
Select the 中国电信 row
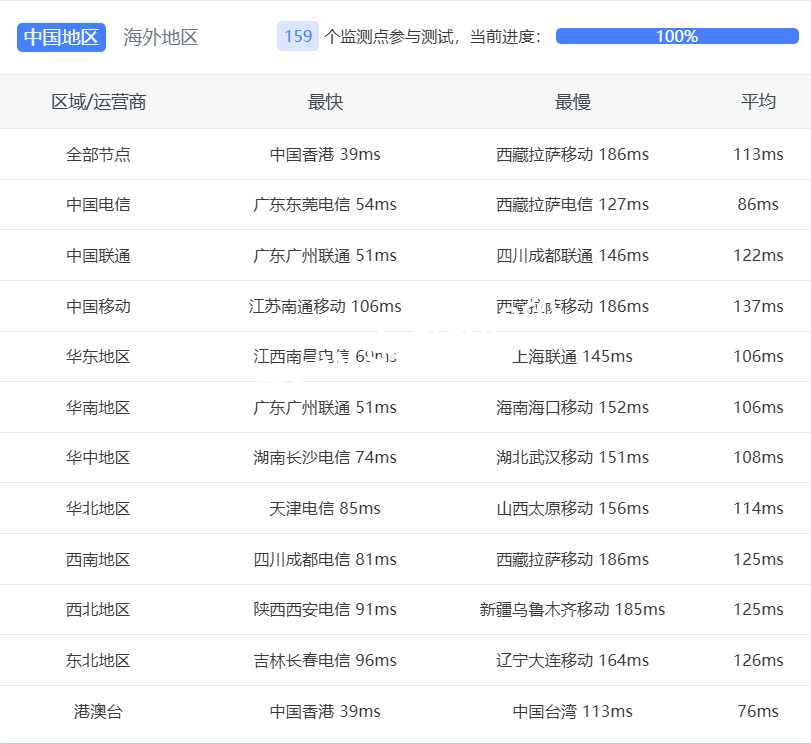(x=99, y=204)
